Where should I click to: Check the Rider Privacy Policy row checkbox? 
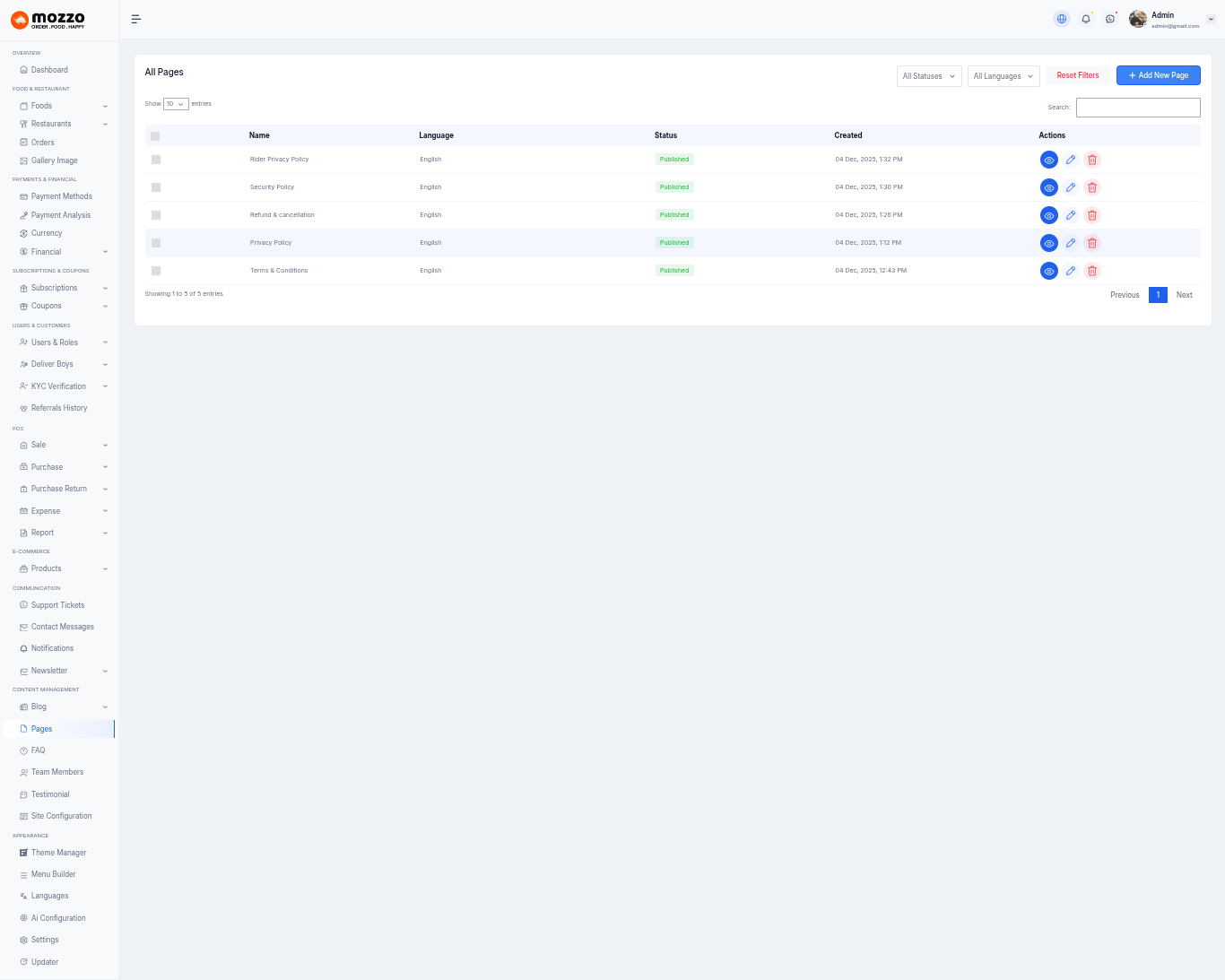click(156, 160)
